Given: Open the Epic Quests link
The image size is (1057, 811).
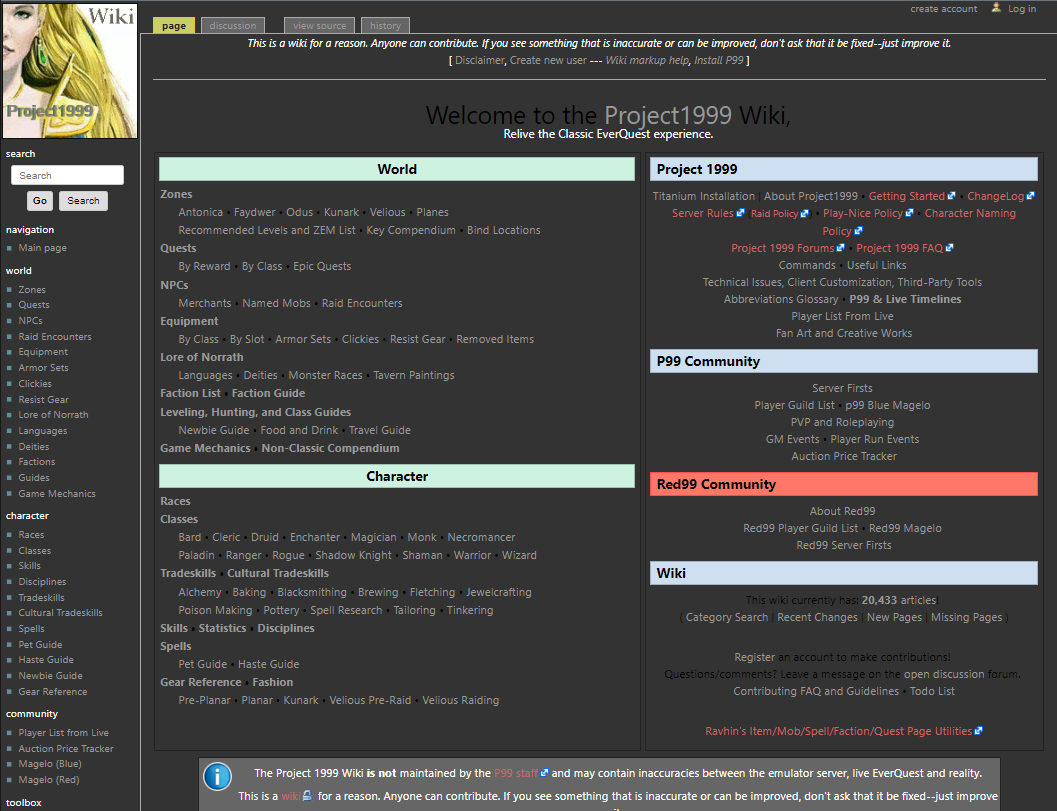Looking at the screenshot, I should (x=322, y=266).
